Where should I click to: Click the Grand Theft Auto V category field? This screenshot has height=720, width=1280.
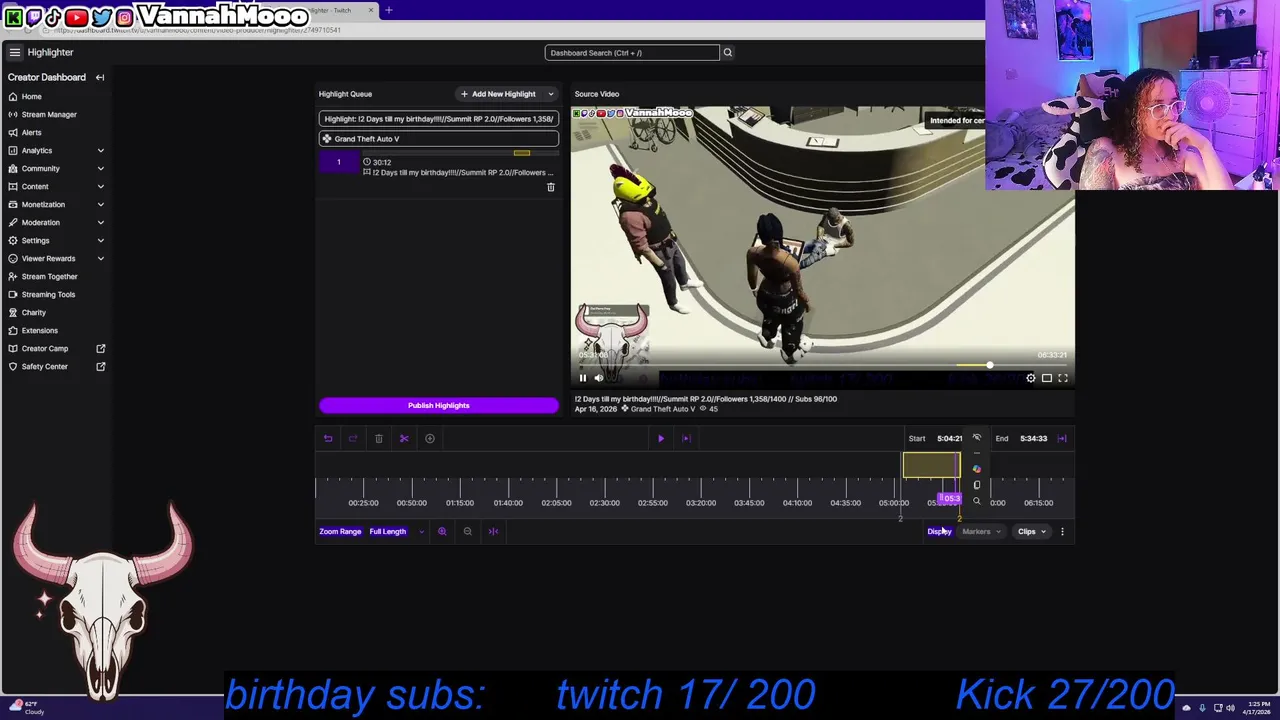439,139
